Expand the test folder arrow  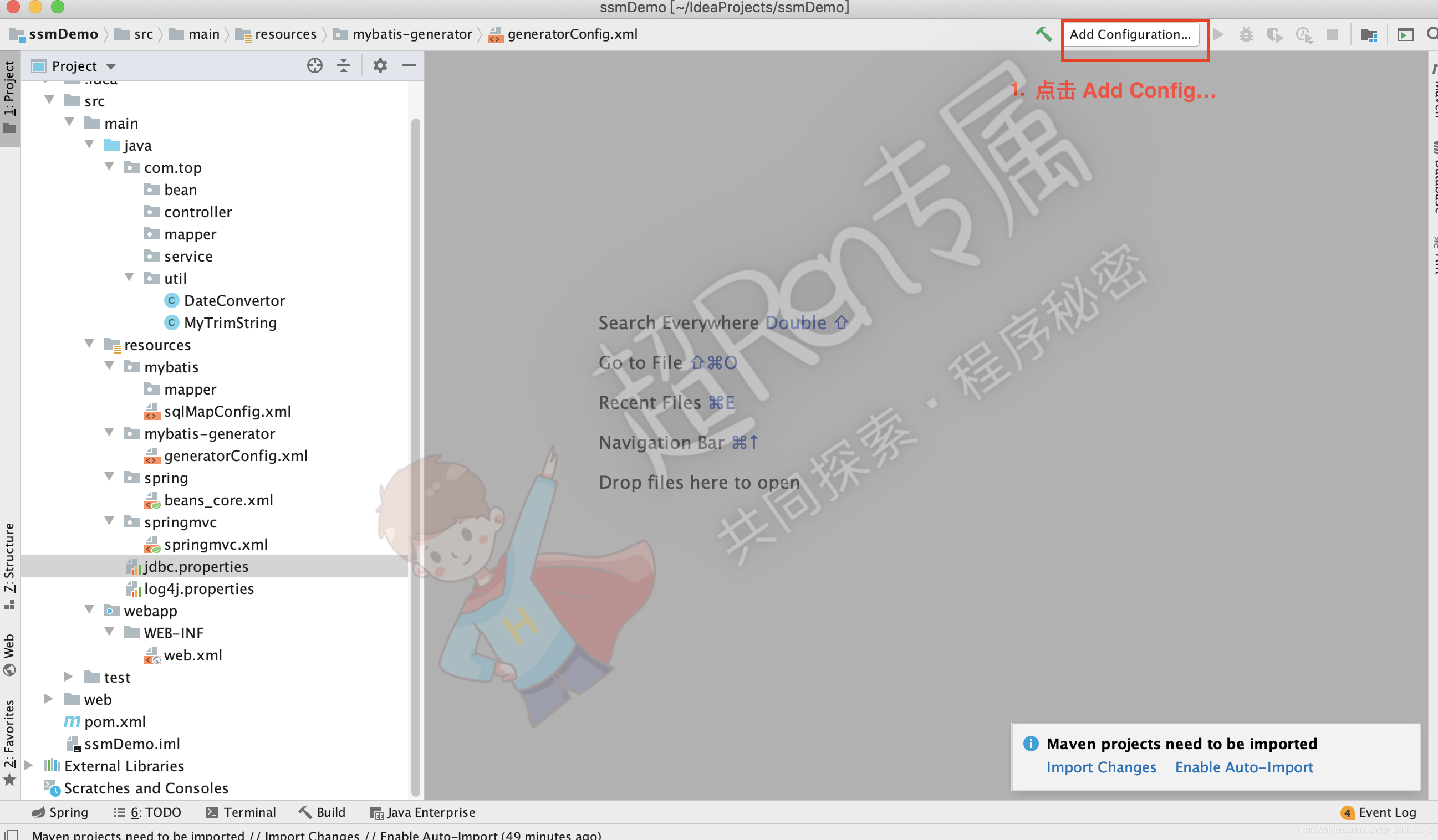[69, 677]
